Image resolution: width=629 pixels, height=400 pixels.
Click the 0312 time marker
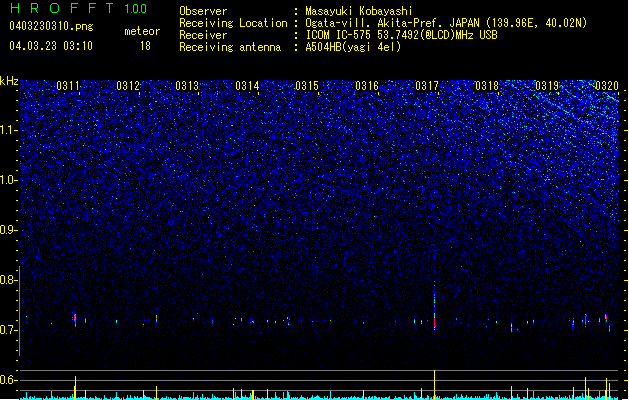pyautogui.click(x=128, y=86)
